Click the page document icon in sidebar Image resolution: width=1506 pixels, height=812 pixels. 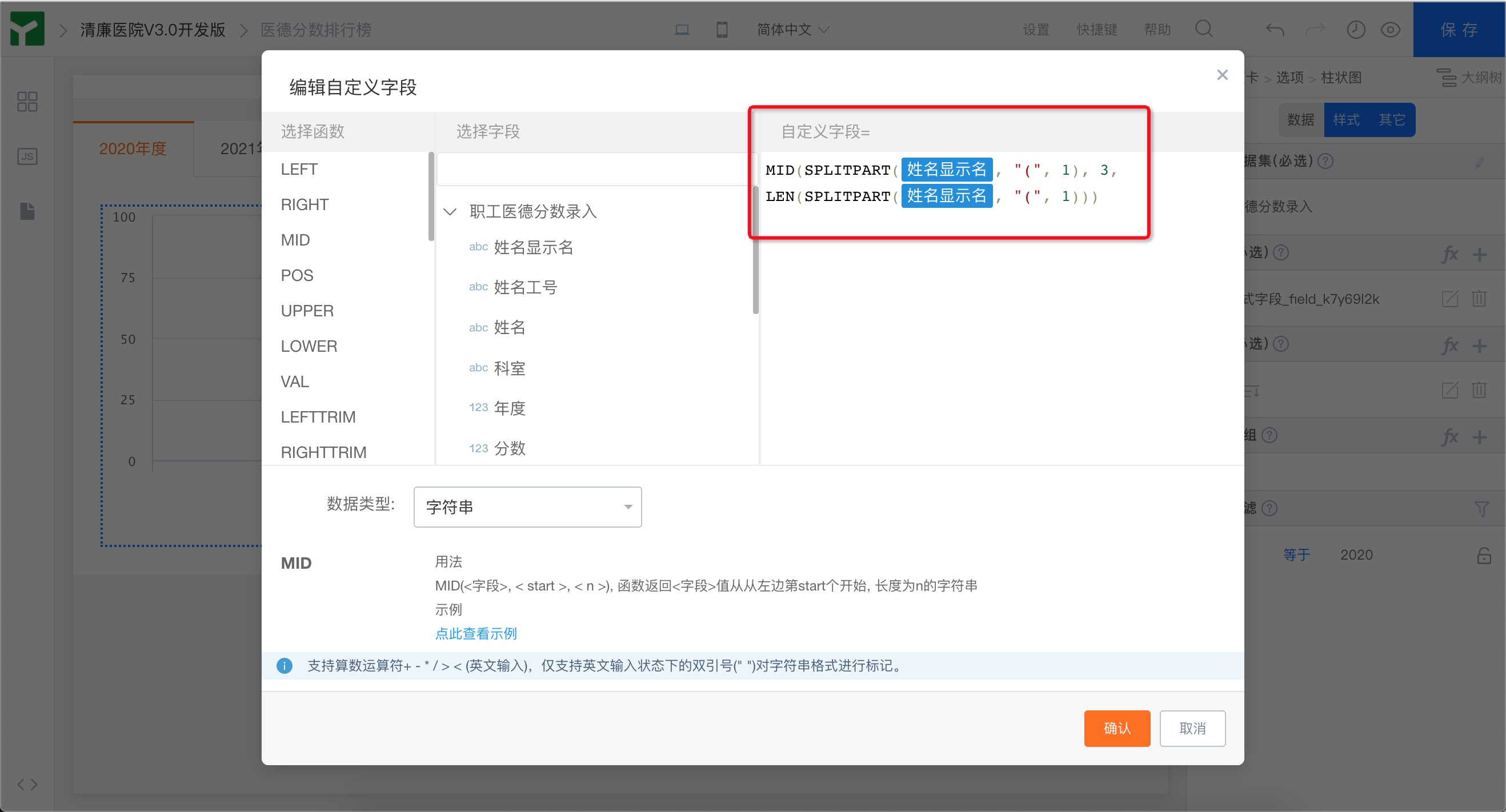pos(27,211)
